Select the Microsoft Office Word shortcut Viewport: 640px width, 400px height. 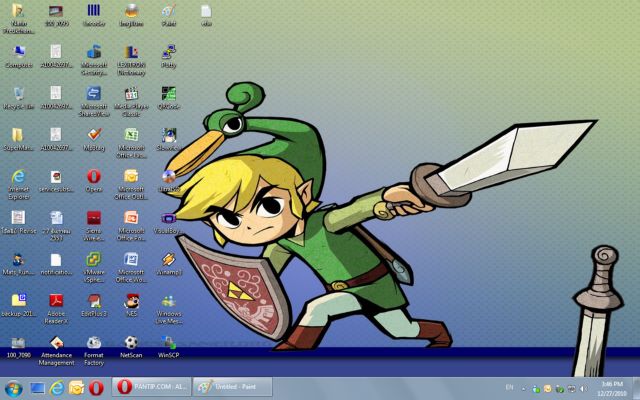pyautogui.click(x=131, y=267)
